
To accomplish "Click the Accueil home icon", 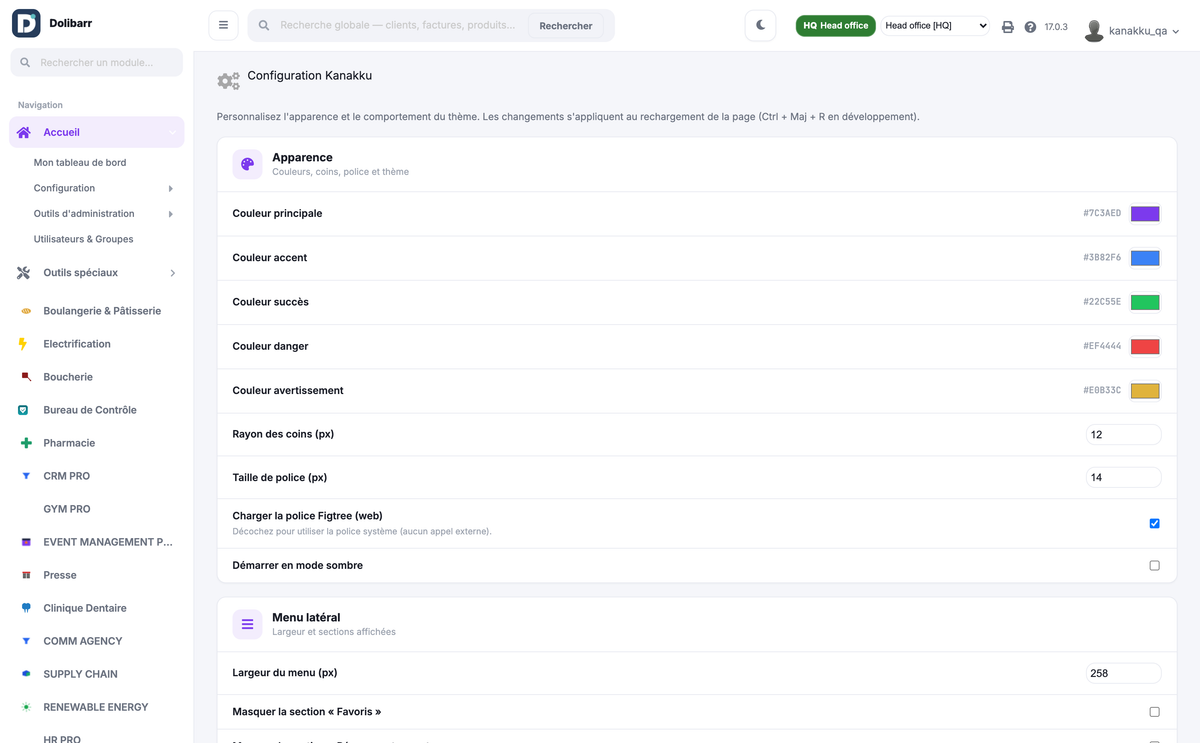I will click(x=24, y=132).
